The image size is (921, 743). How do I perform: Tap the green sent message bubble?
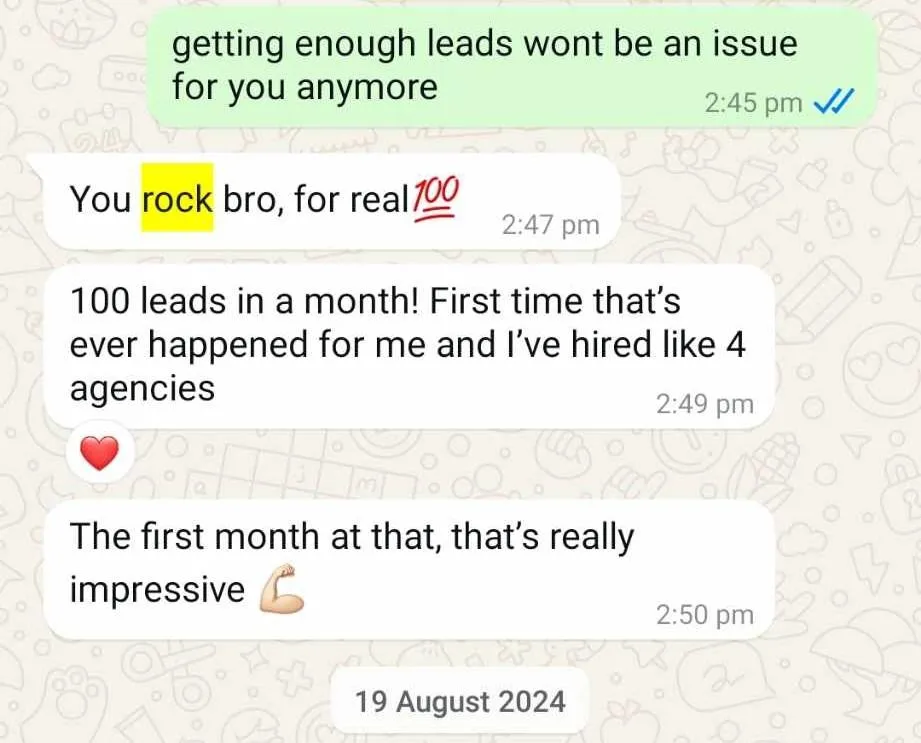pos(510,68)
